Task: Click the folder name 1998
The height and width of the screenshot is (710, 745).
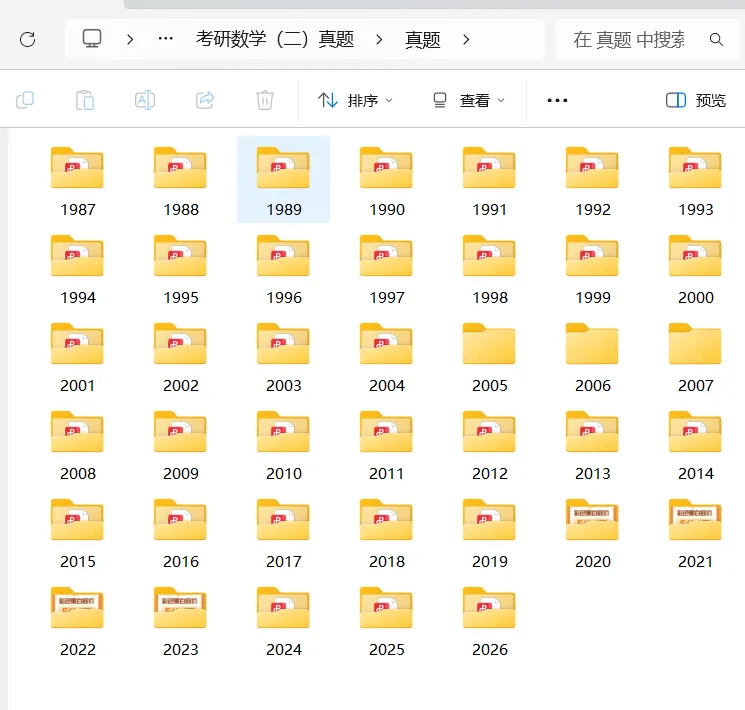Action: (489, 297)
